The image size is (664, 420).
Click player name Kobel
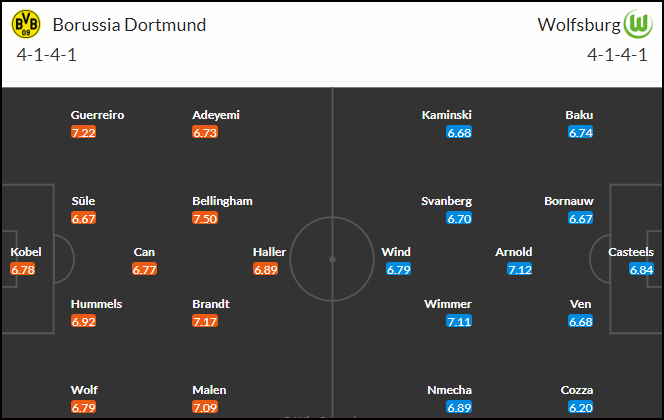point(26,252)
